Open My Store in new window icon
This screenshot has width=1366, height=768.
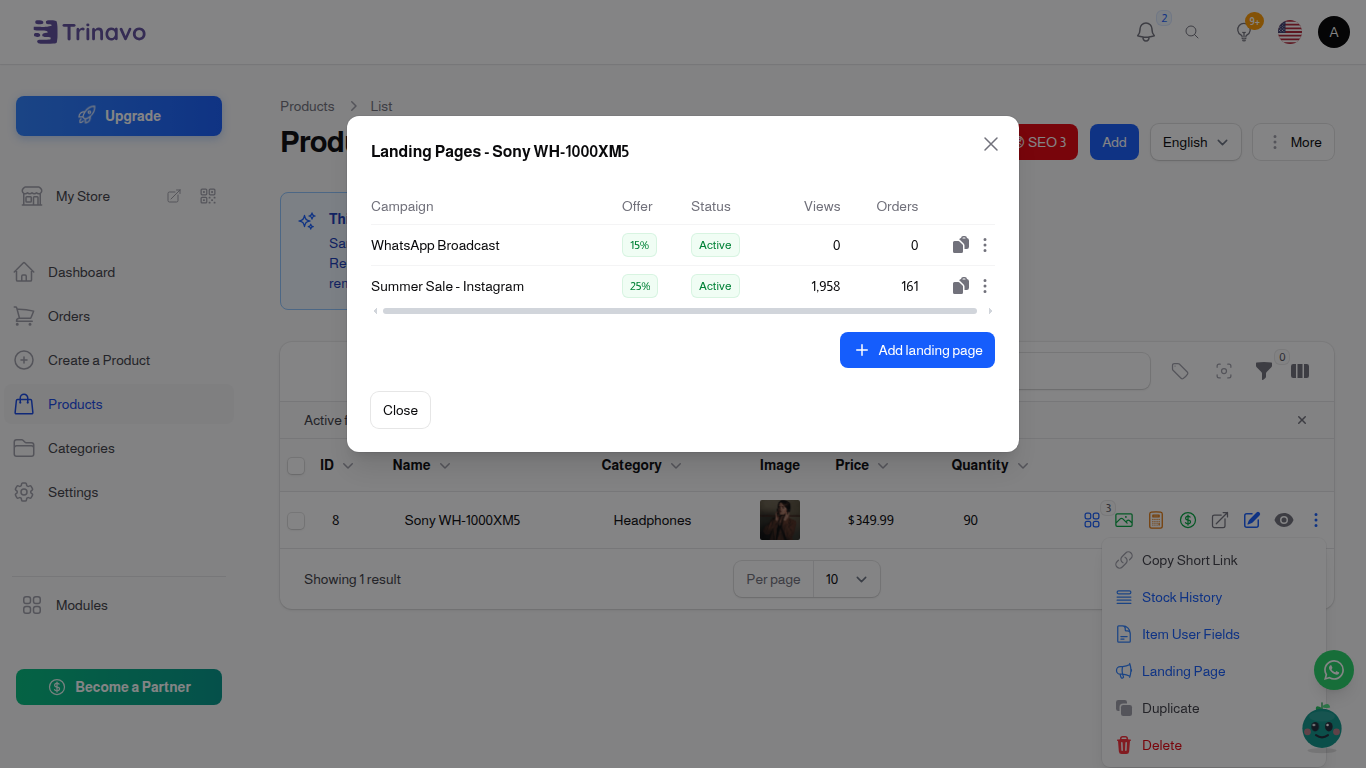[x=174, y=196]
